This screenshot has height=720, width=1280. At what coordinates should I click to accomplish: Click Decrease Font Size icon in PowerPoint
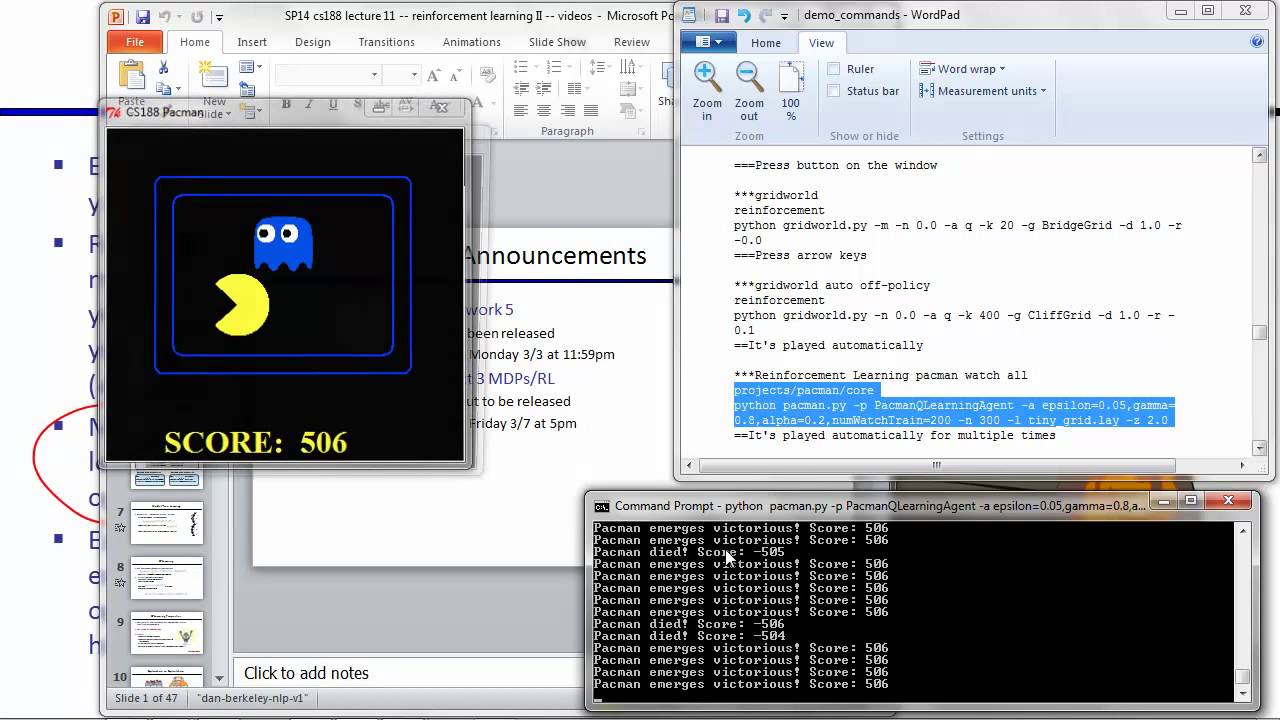click(x=455, y=75)
